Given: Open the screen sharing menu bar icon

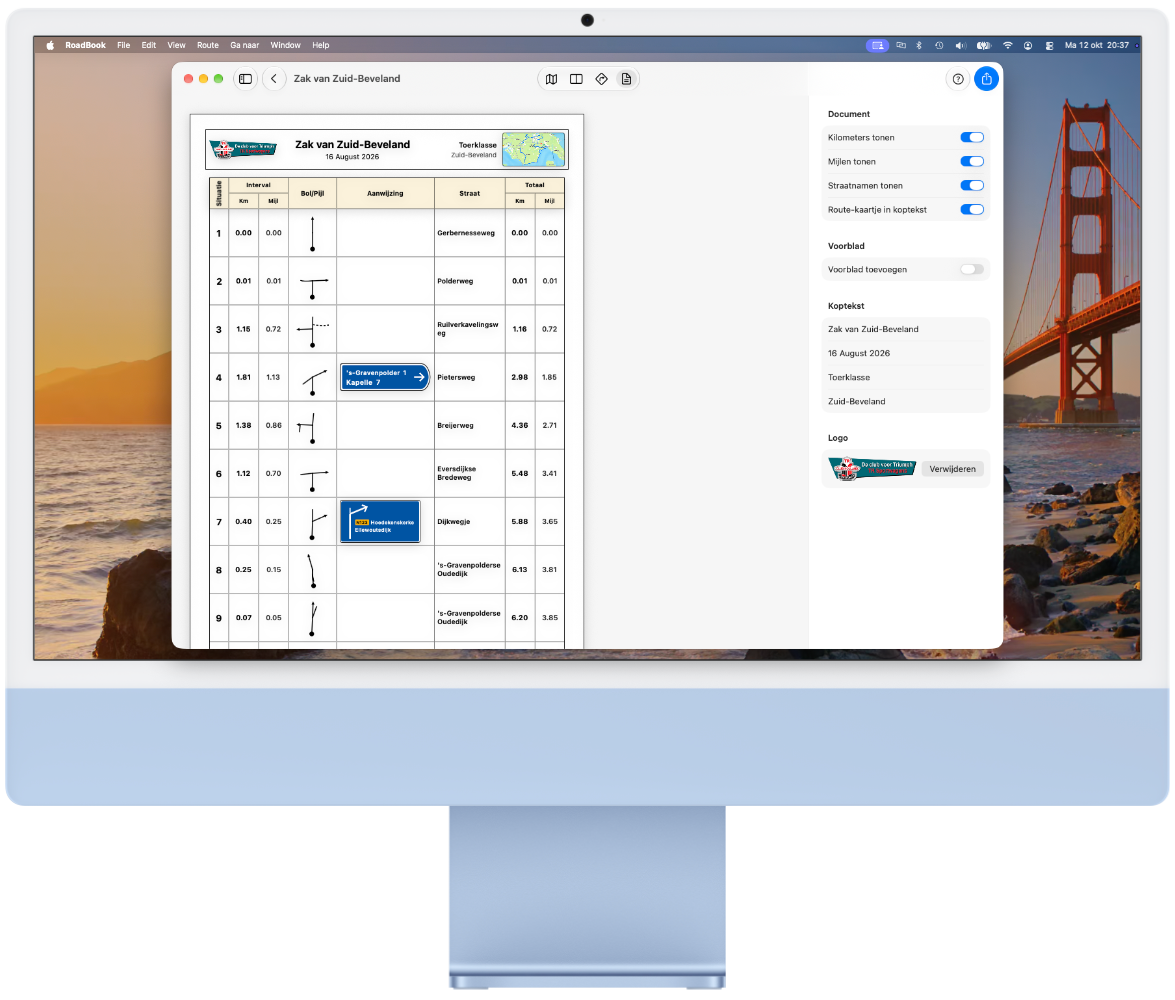Looking at the screenshot, I should point(878,45).
